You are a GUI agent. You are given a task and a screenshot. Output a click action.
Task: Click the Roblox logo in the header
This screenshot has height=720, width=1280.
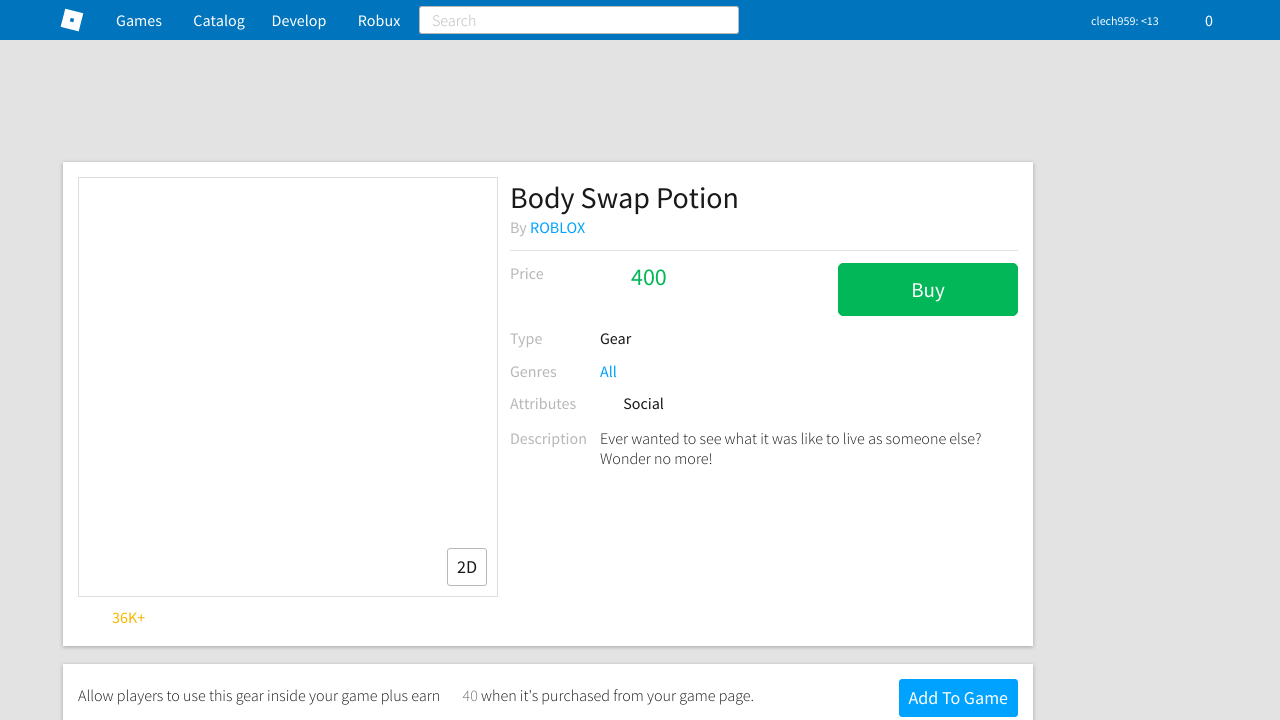tap(72, 20)
